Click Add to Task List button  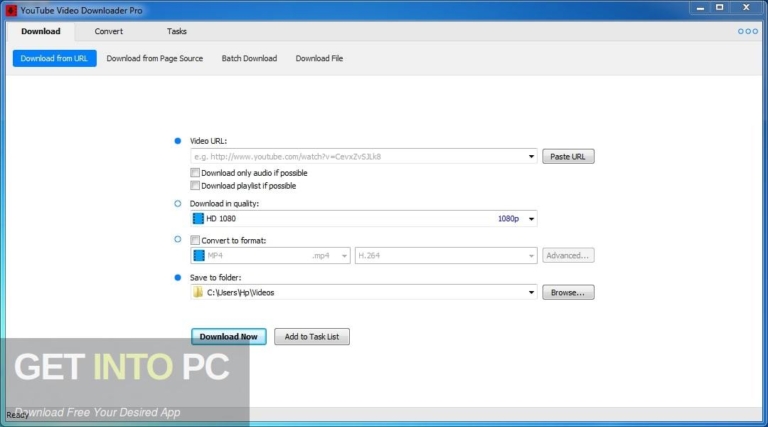tap(312, 337)
